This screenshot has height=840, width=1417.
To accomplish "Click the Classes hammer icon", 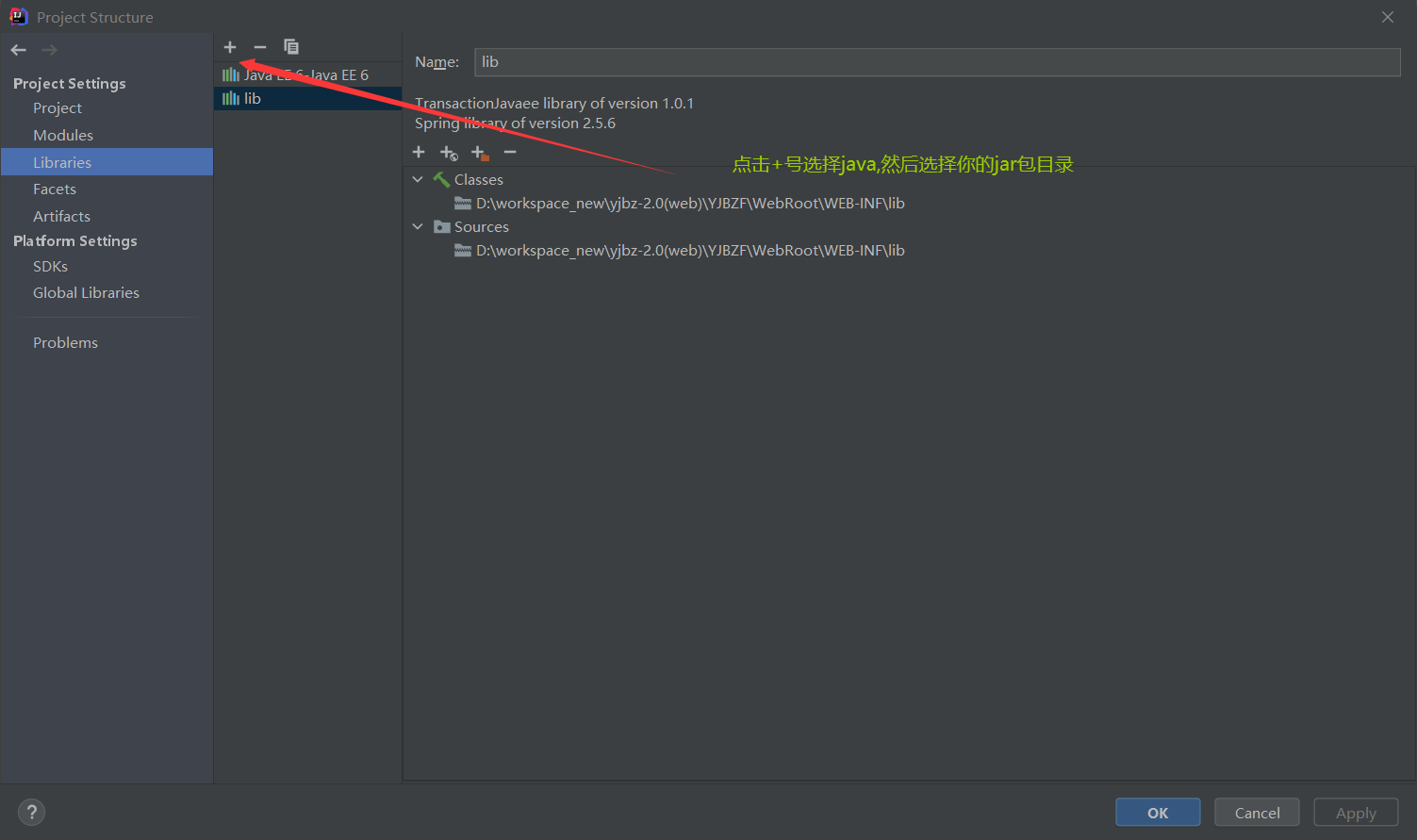I will point(441,179).
